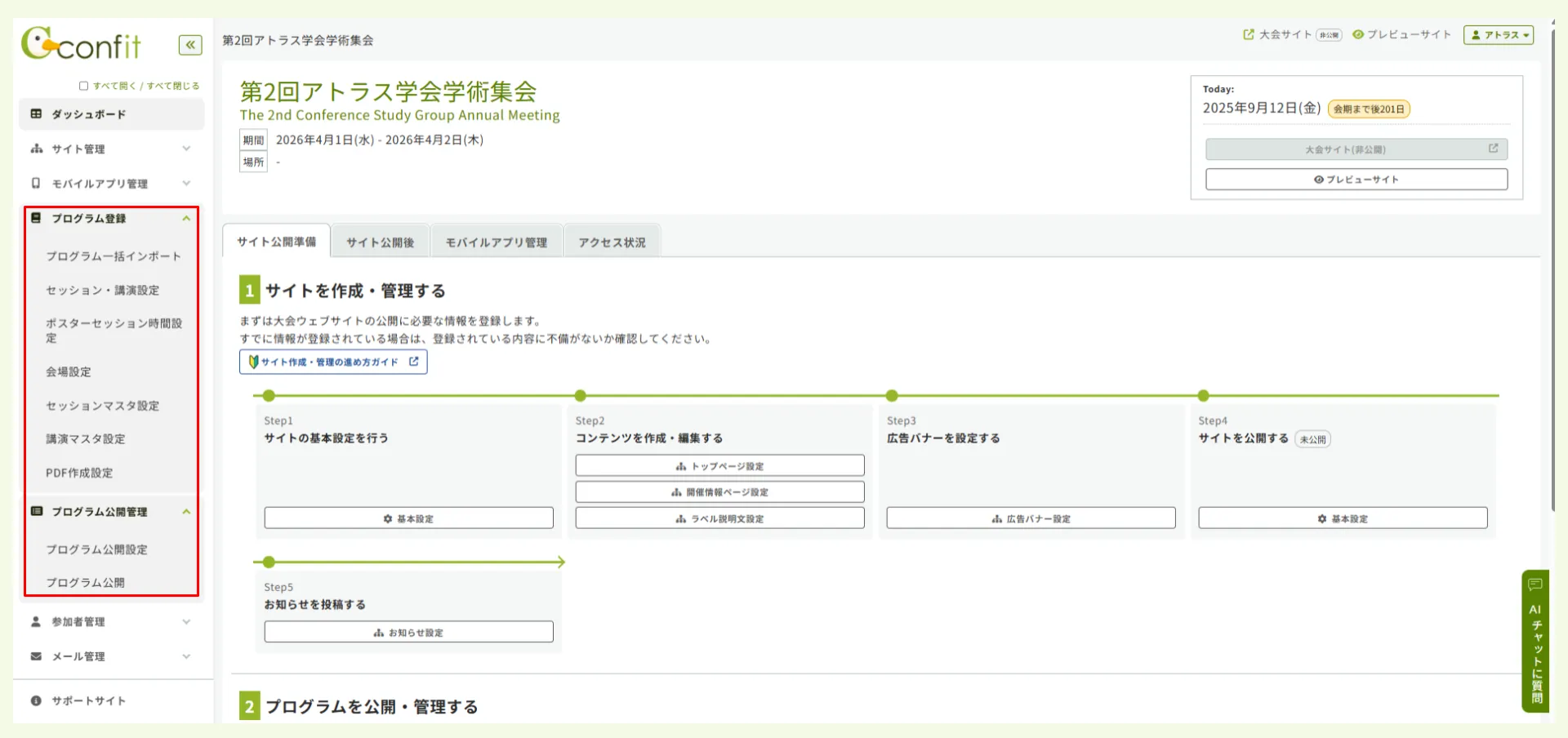The height and width of the screenshot is (738, 1568).
Task: Open the サイト作成・管理の進め方ガイド link
Action: tap(332, 362)
